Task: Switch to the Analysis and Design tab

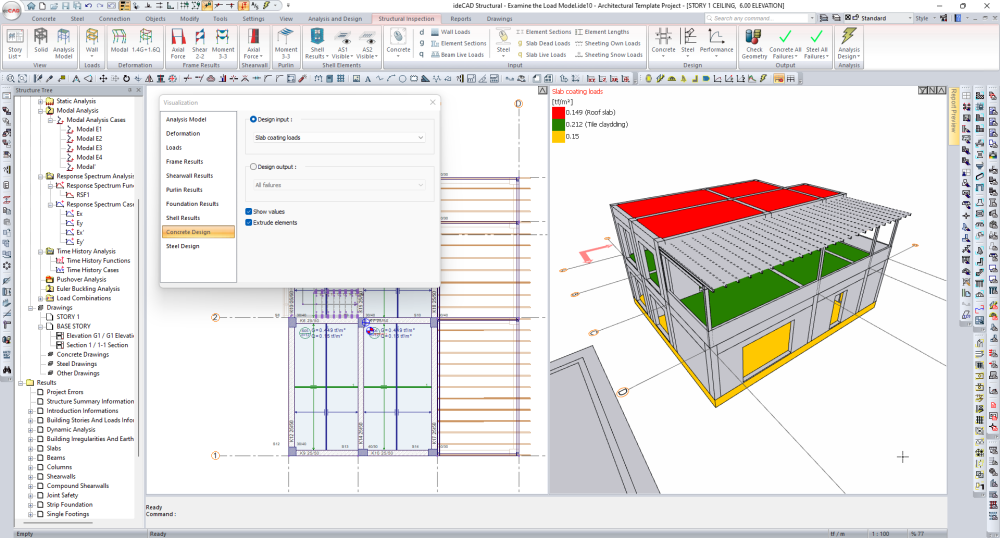Action: 335,18
